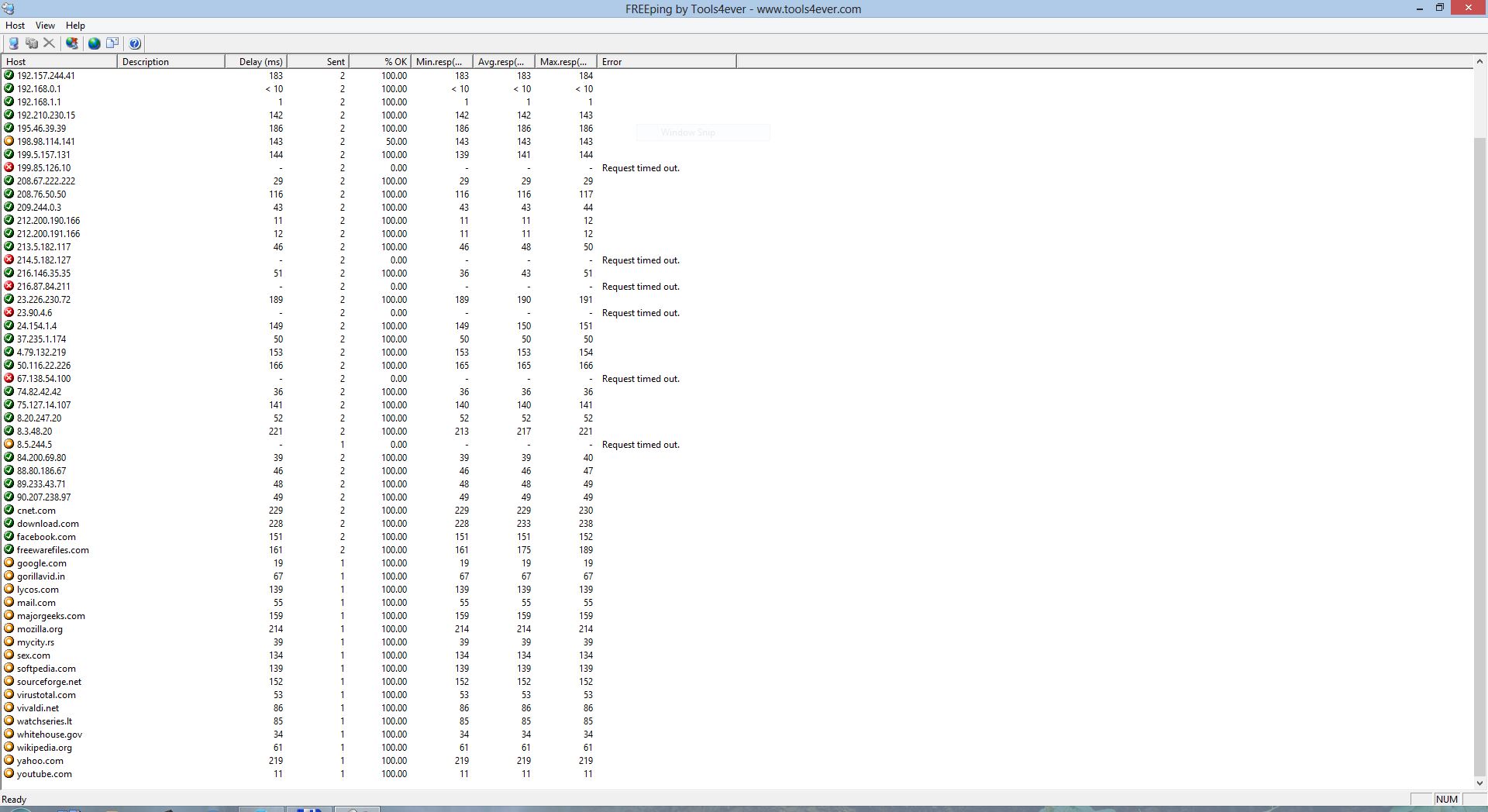Select the download.com host row
The width and height of the screenshot is (1488, 812).
(368, 523)
